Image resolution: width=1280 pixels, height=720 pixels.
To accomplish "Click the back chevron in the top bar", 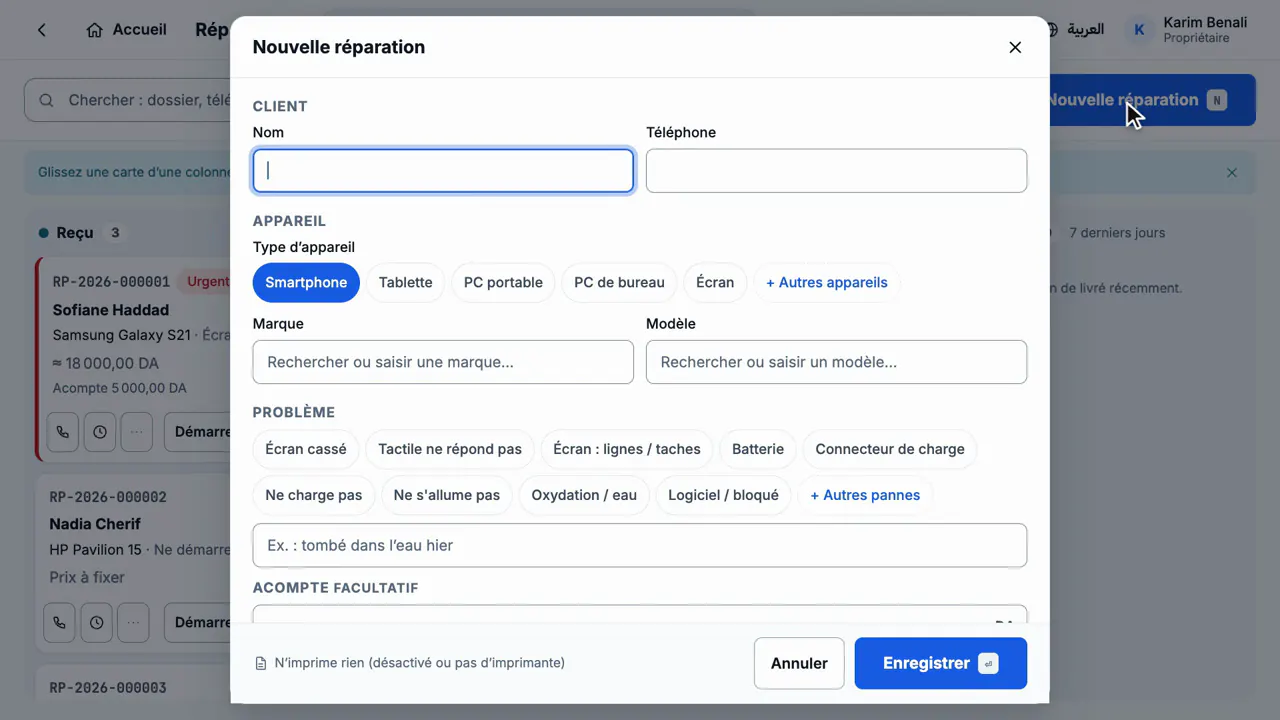I will pos(42,30).
